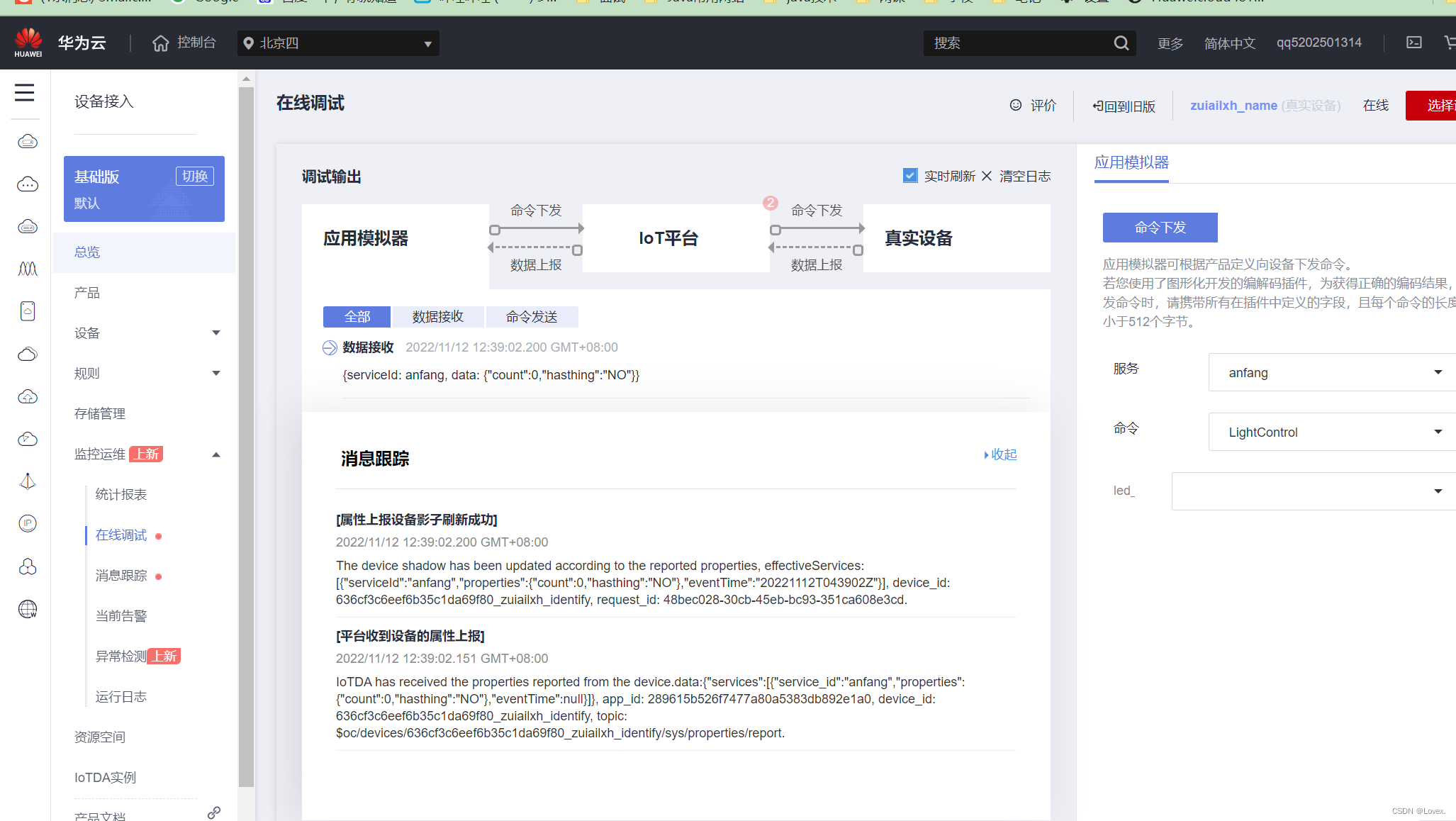Toggle the 实时刷新 checkbox

910,175
